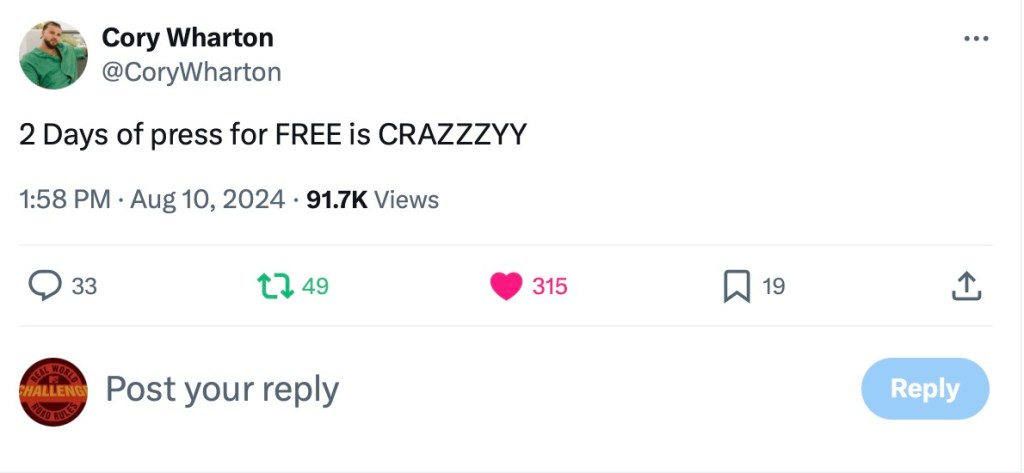
Task: View the 91.7K Views analytics
Action: tap(372, 199)
